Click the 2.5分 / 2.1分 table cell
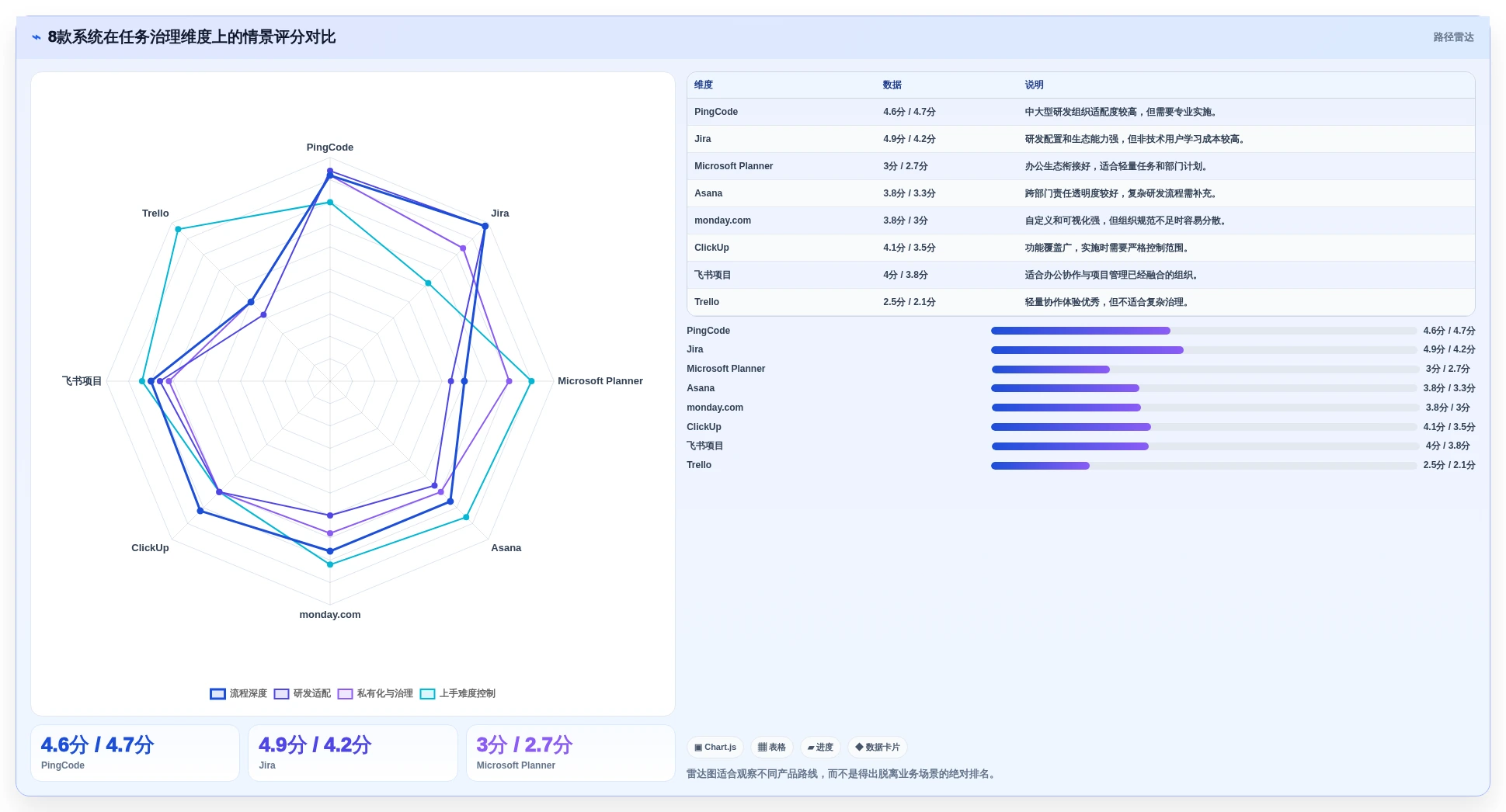This screenshot has height=812, width=1506. tap(909, 302)
